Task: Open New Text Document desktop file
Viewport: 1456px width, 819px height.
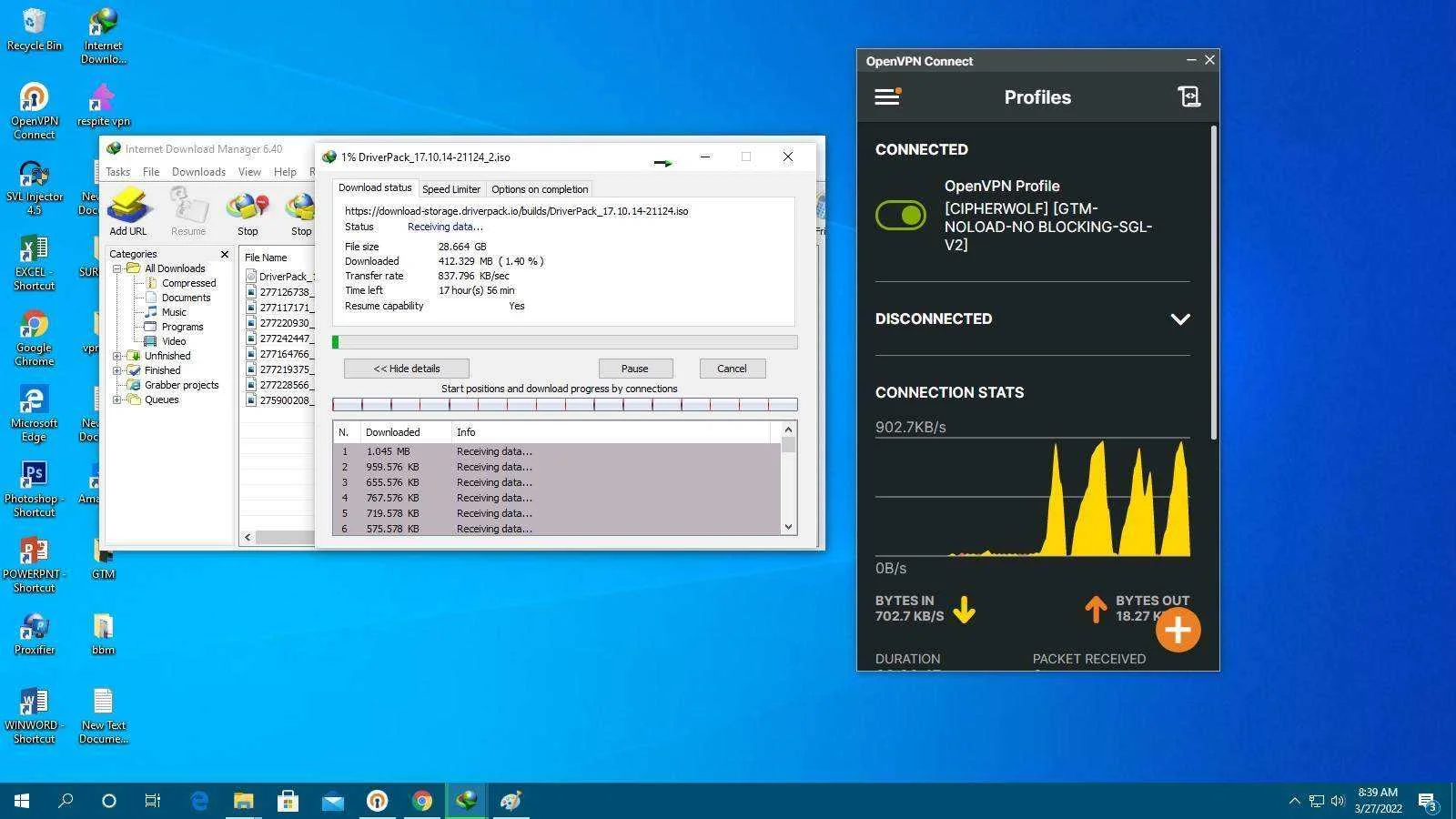Action: click(x=103, y=715)
